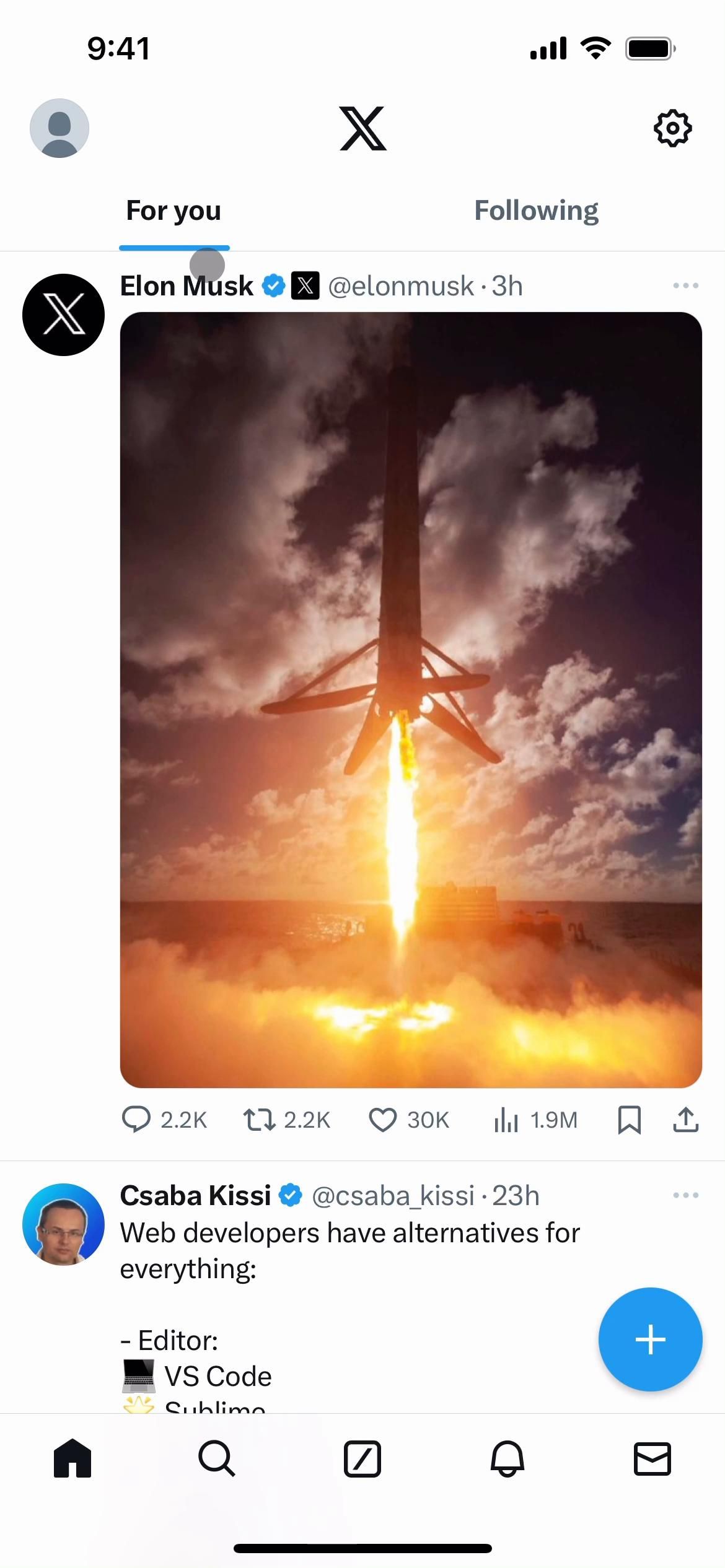Compose a new post with plus button
Image resolution: width=725 pixels, height=1568 pixels.
pyautogui.click(x=650, y=1339)
